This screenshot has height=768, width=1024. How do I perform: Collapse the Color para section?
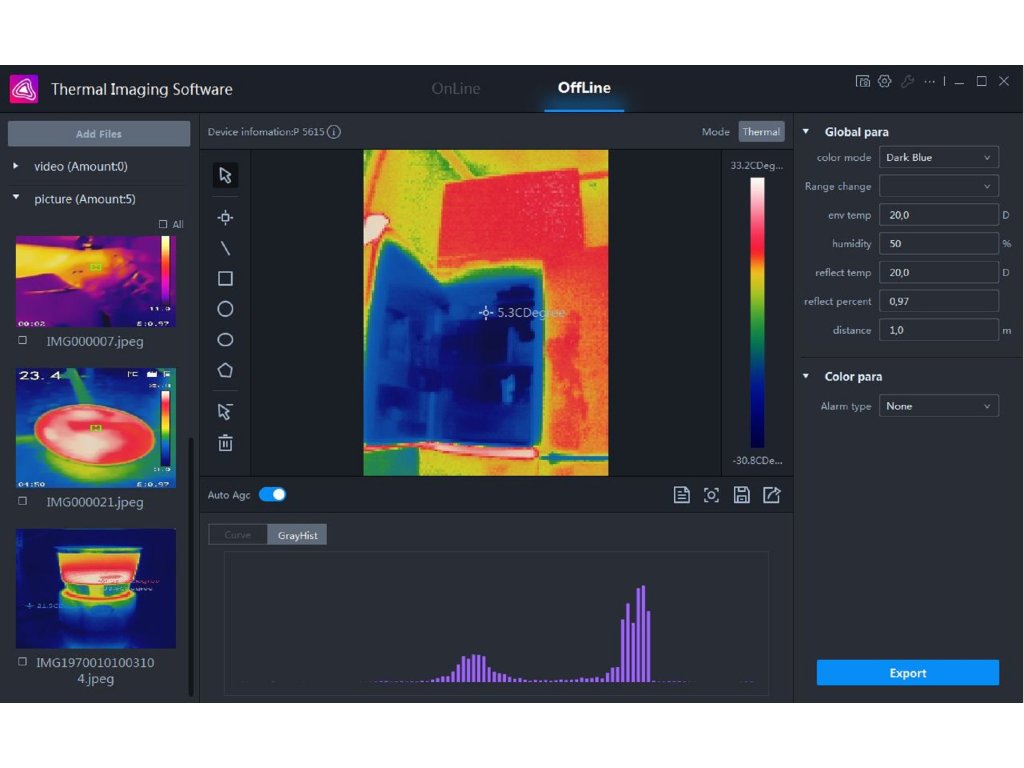point(806,376)
